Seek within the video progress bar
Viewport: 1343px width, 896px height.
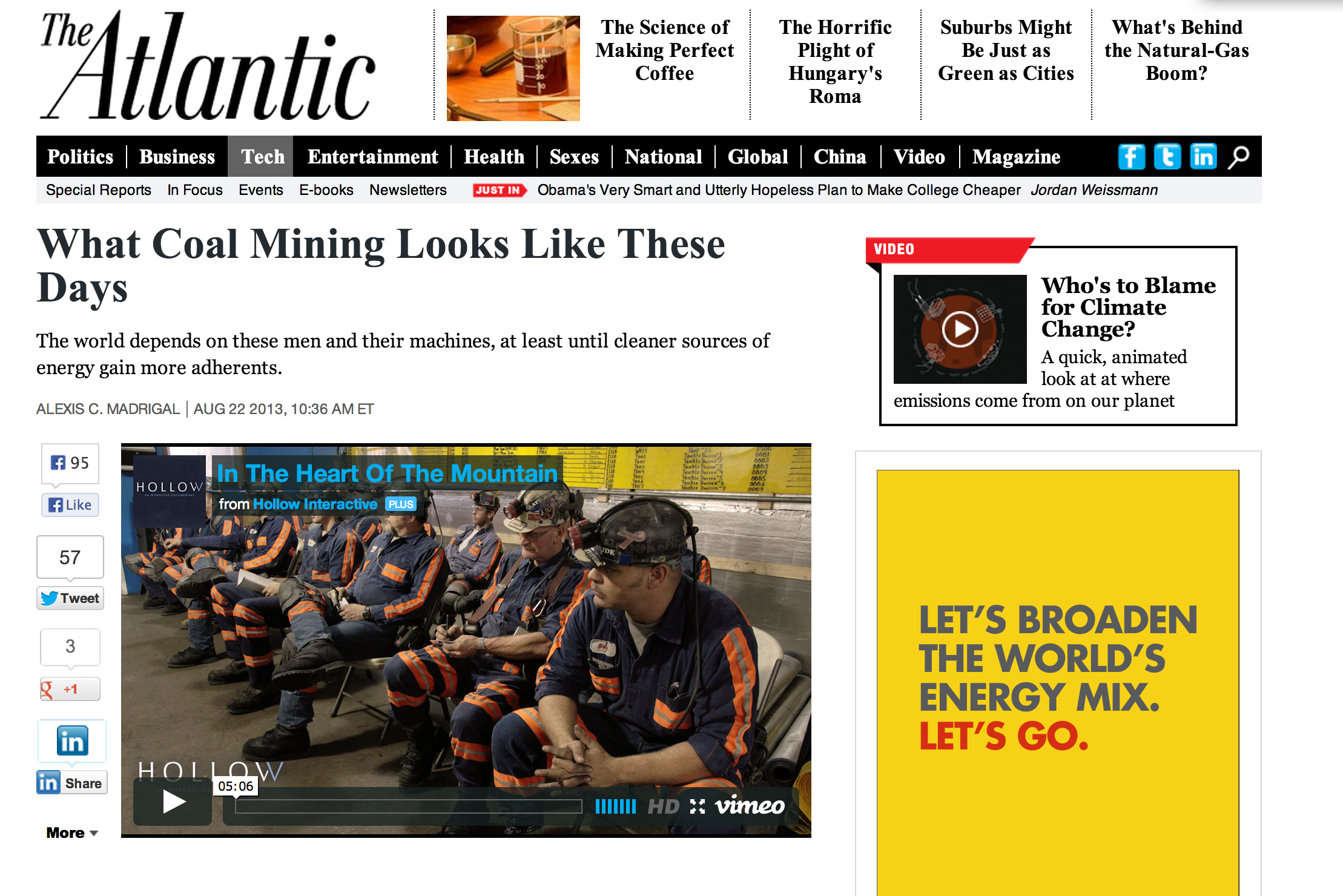(409, 806)
